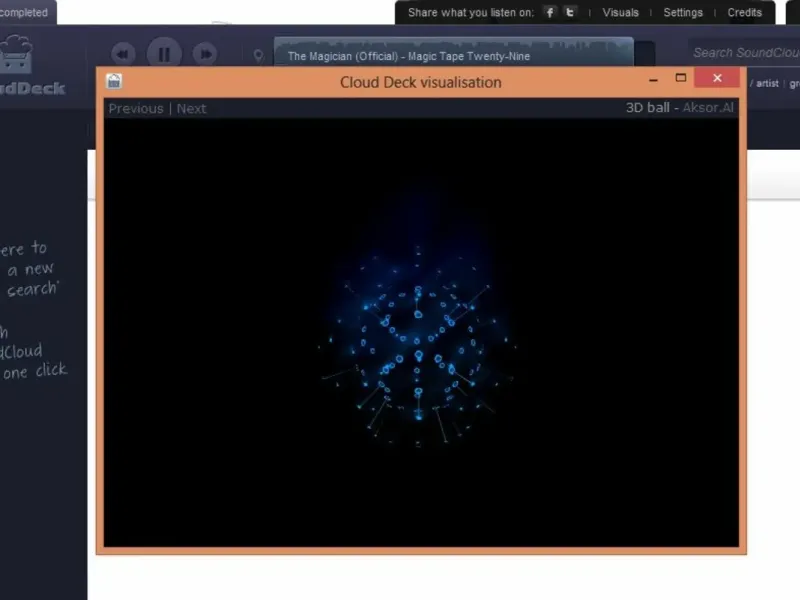Open the Aksor.Al author link
Image resolution: width=800 pixels, height=600 pixels.
(x=708, y=108)
